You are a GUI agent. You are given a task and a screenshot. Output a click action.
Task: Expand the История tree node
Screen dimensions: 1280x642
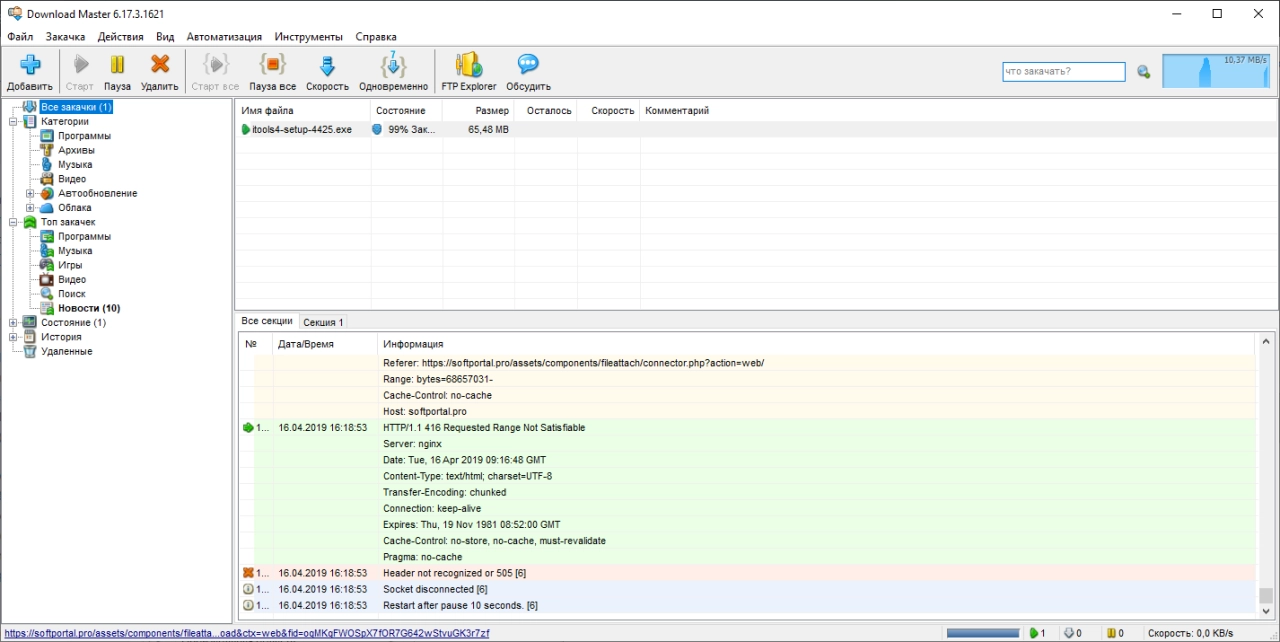(13, 337)
